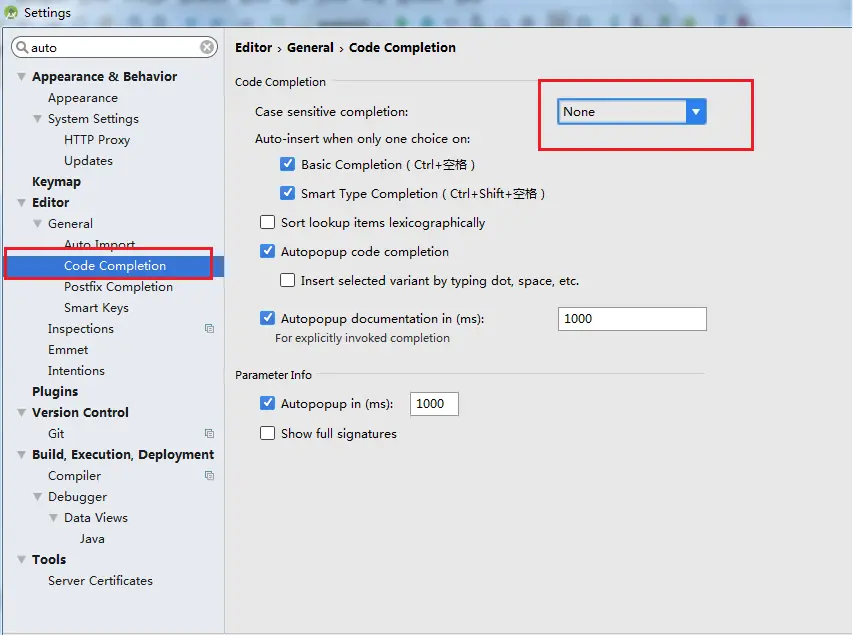The height and width of the screenshot is (635, 853).
Task: Collapse System Settings tree node
Action: tap(37, 119)
